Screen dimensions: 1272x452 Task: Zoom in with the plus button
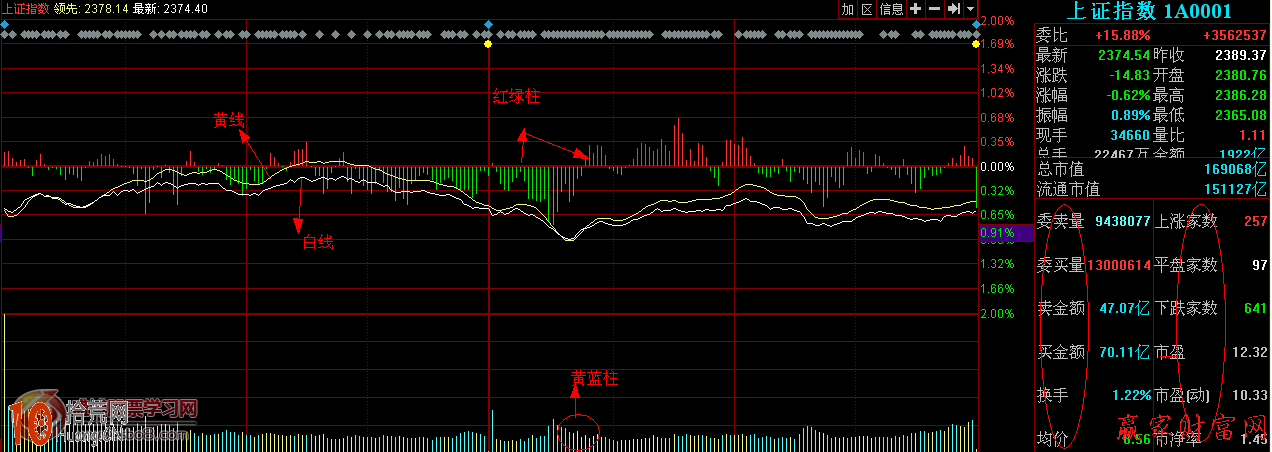coord(915,9)
